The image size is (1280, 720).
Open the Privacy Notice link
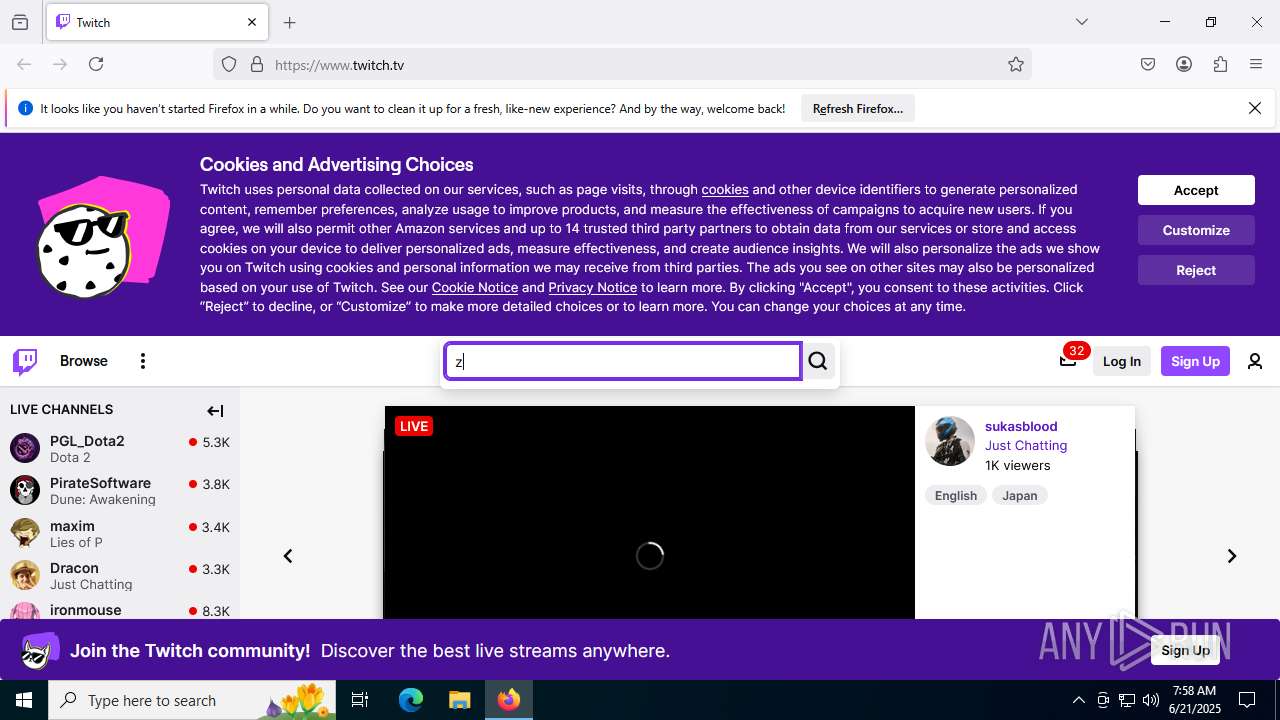tap(592, 287)
